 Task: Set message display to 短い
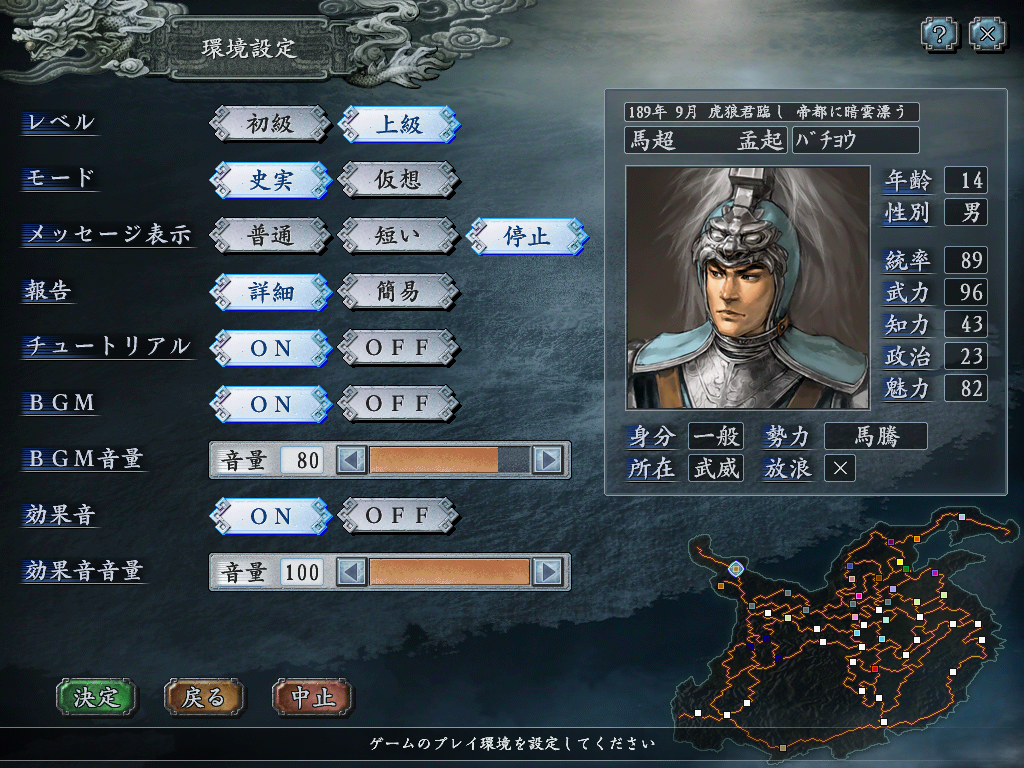coord(398,236)
